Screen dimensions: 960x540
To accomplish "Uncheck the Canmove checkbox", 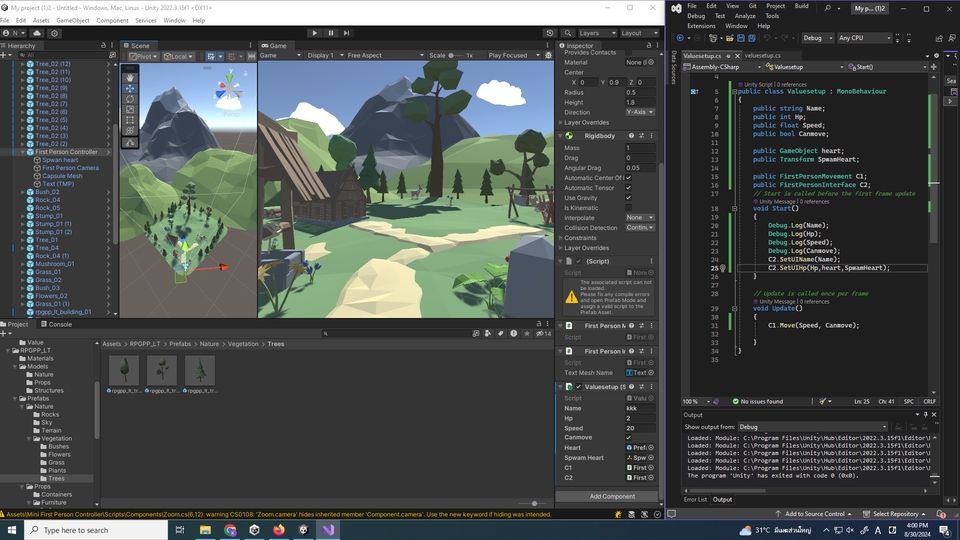I will pos(628,437).
